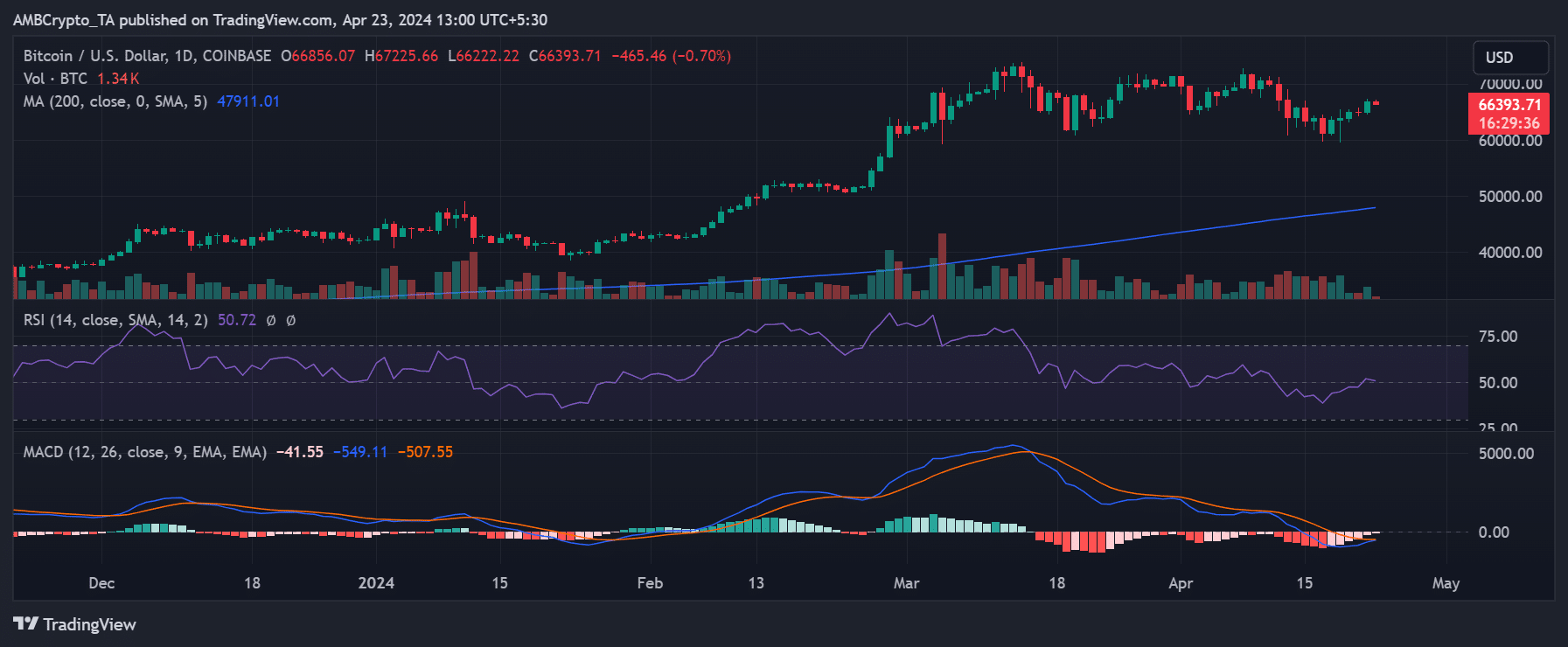Click the 2024 label on time axis

coord(376,583)
